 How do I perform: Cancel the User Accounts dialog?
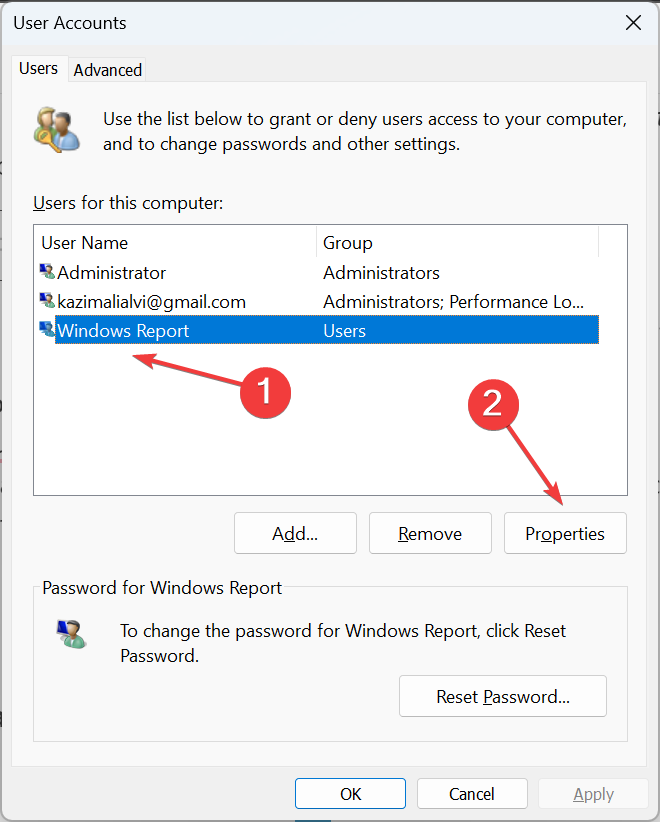click(x=472, y=794)
